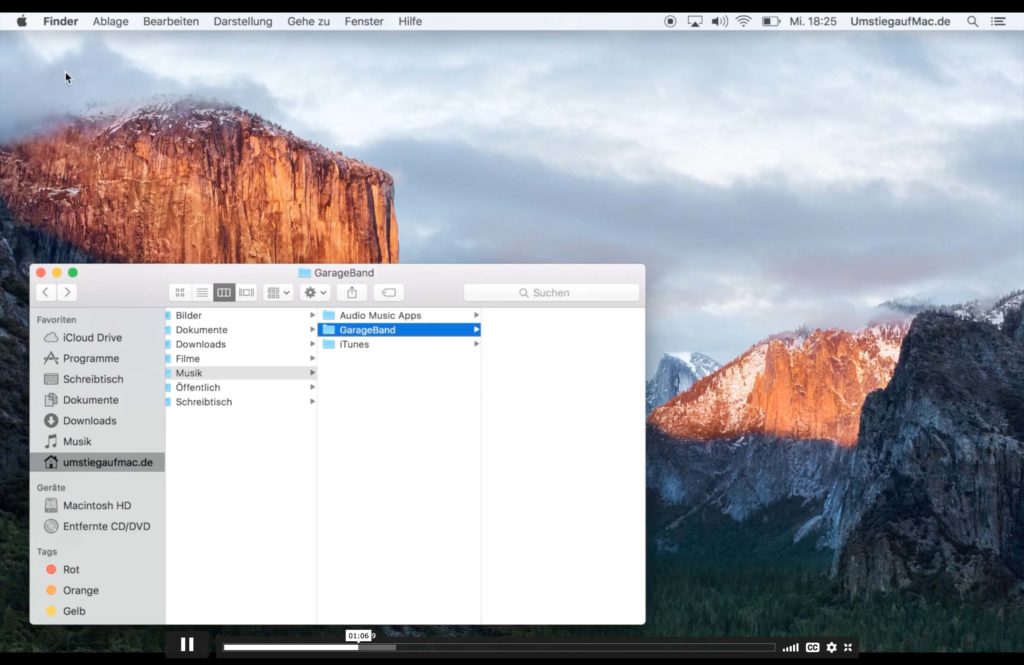Open the Wi-Fi status menu
1024x665 pixels.
click(743, 22)
